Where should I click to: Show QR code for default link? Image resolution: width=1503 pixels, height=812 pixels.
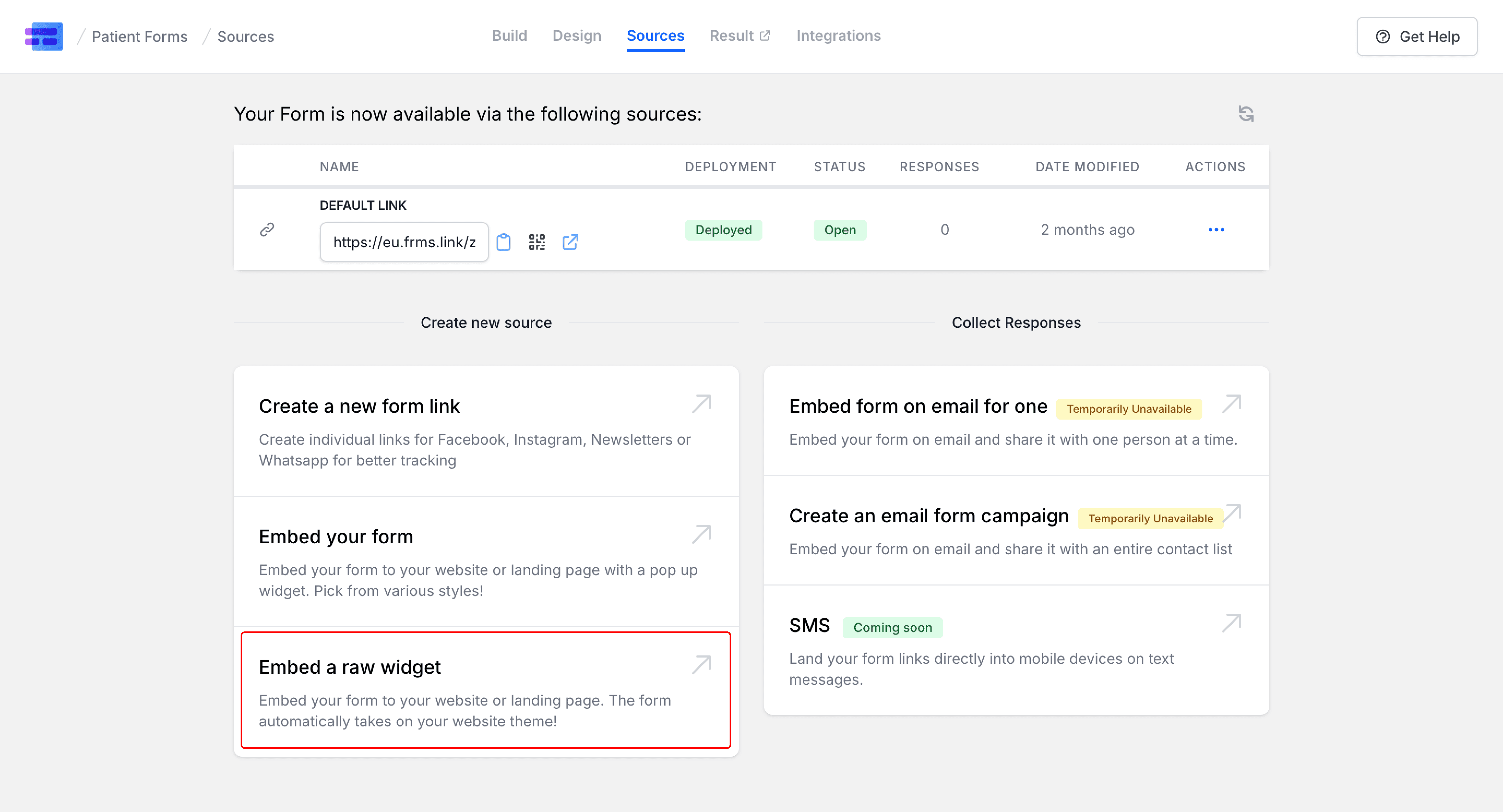click(537, 242)
